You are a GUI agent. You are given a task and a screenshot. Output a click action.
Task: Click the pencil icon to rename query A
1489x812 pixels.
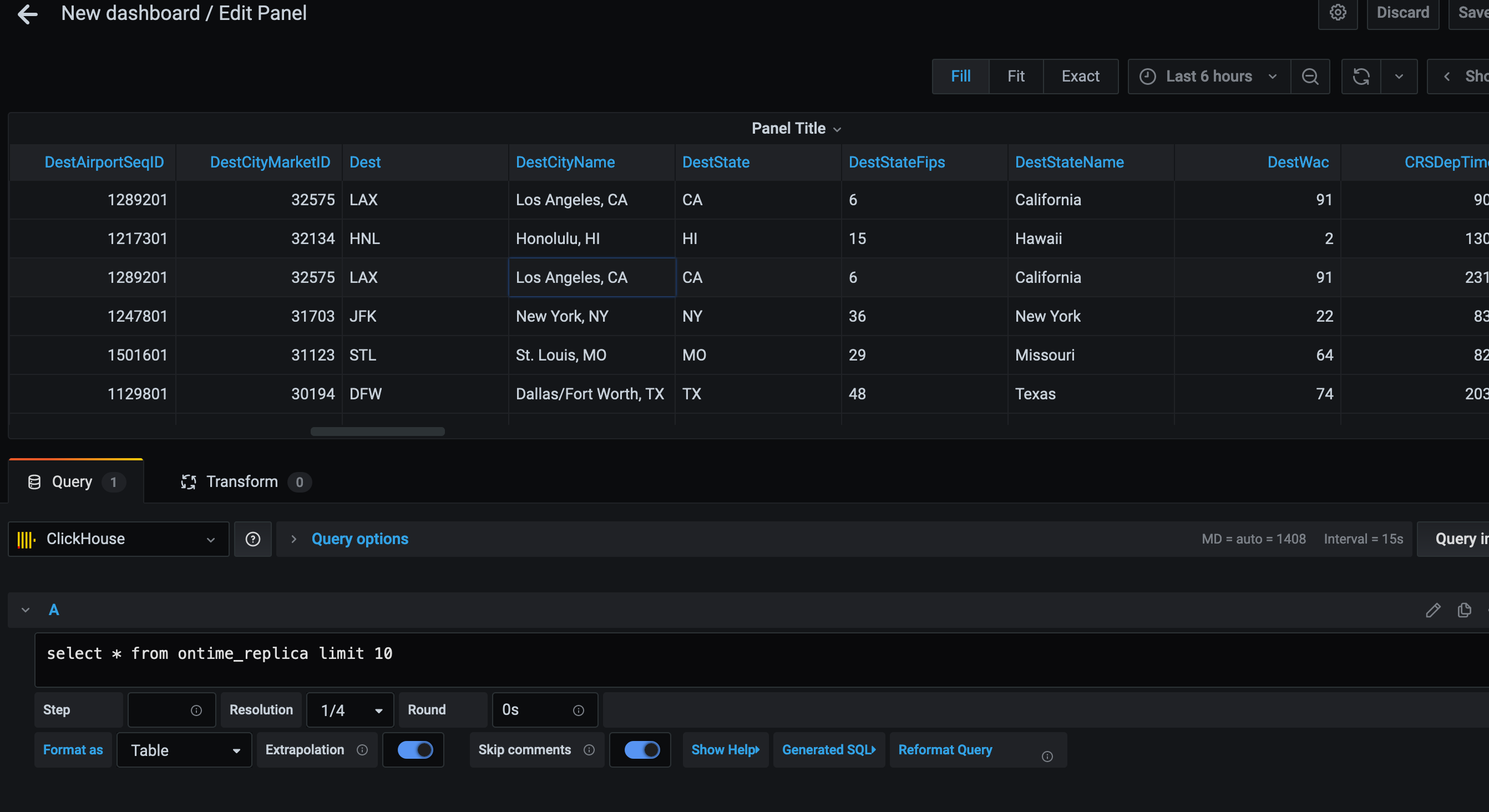1432,610
